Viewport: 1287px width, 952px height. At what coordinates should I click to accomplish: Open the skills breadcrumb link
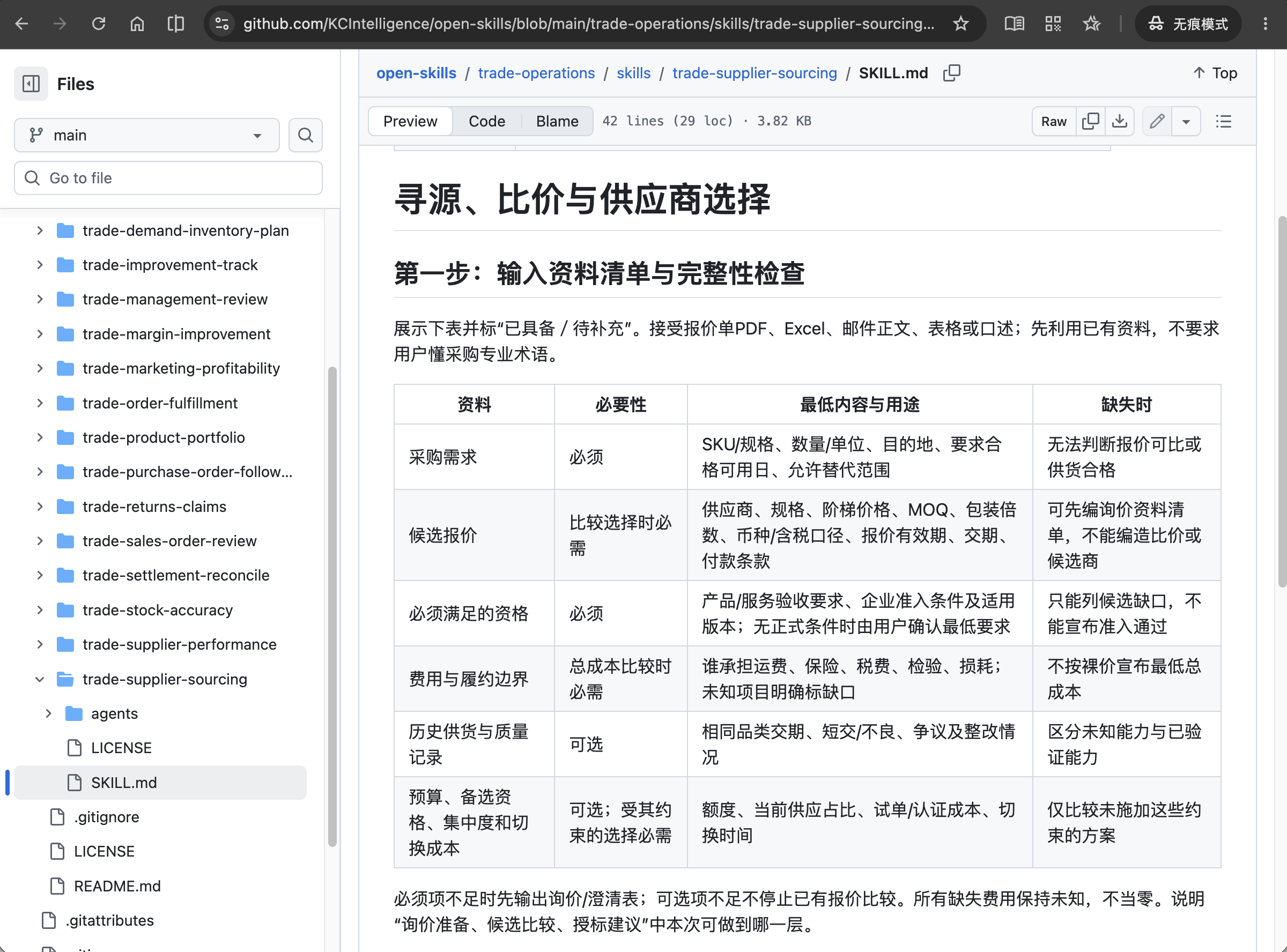tap(633, 73)
